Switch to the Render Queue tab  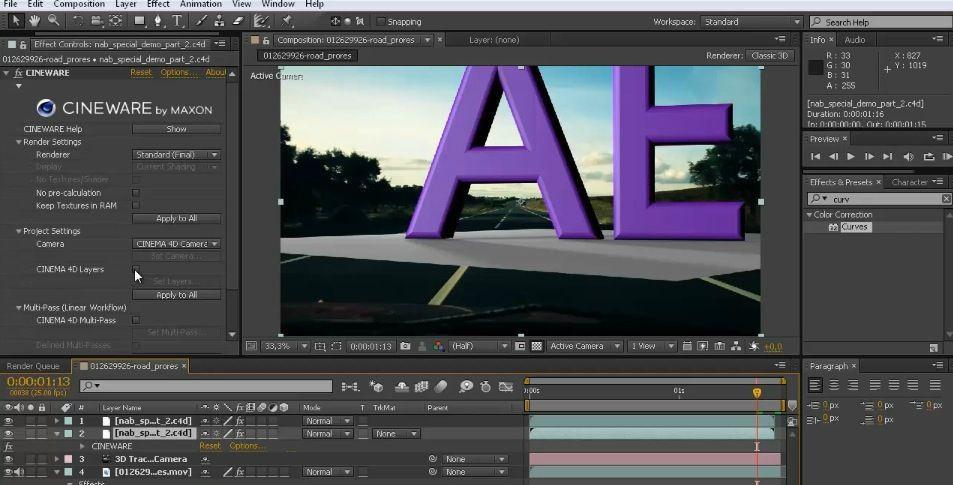33,366
